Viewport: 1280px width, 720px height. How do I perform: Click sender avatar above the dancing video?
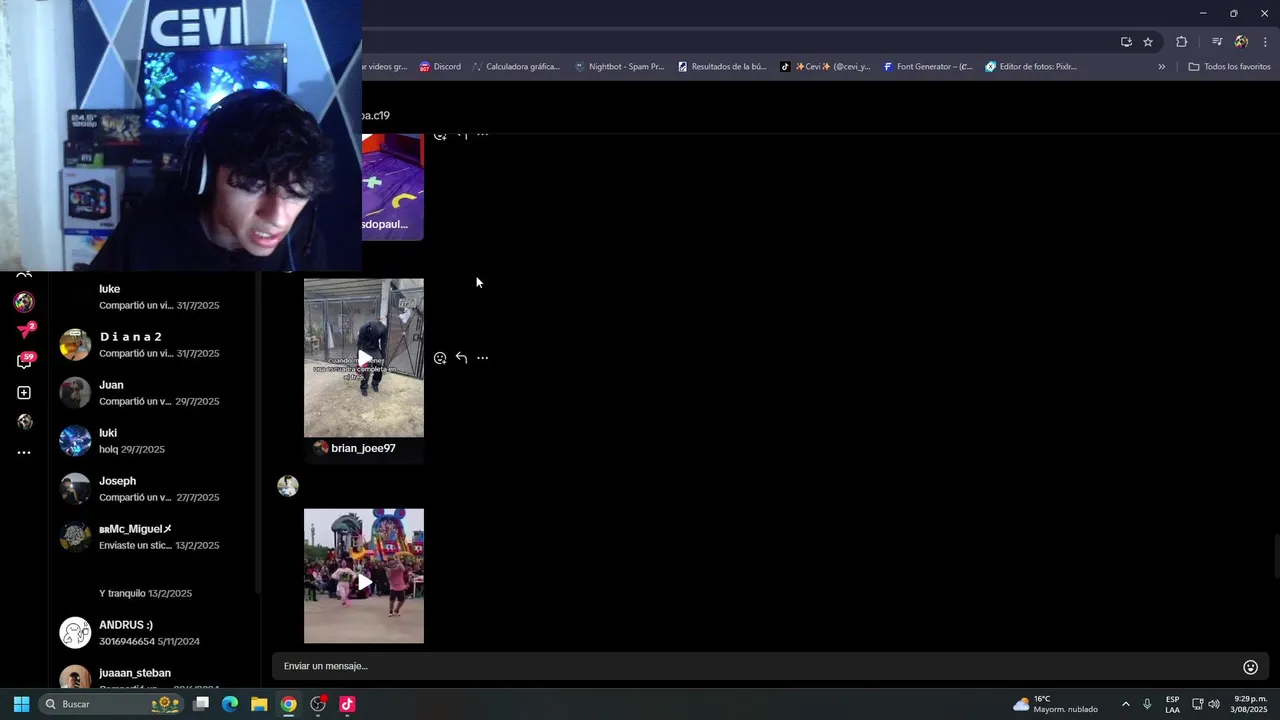coord(288,487)
